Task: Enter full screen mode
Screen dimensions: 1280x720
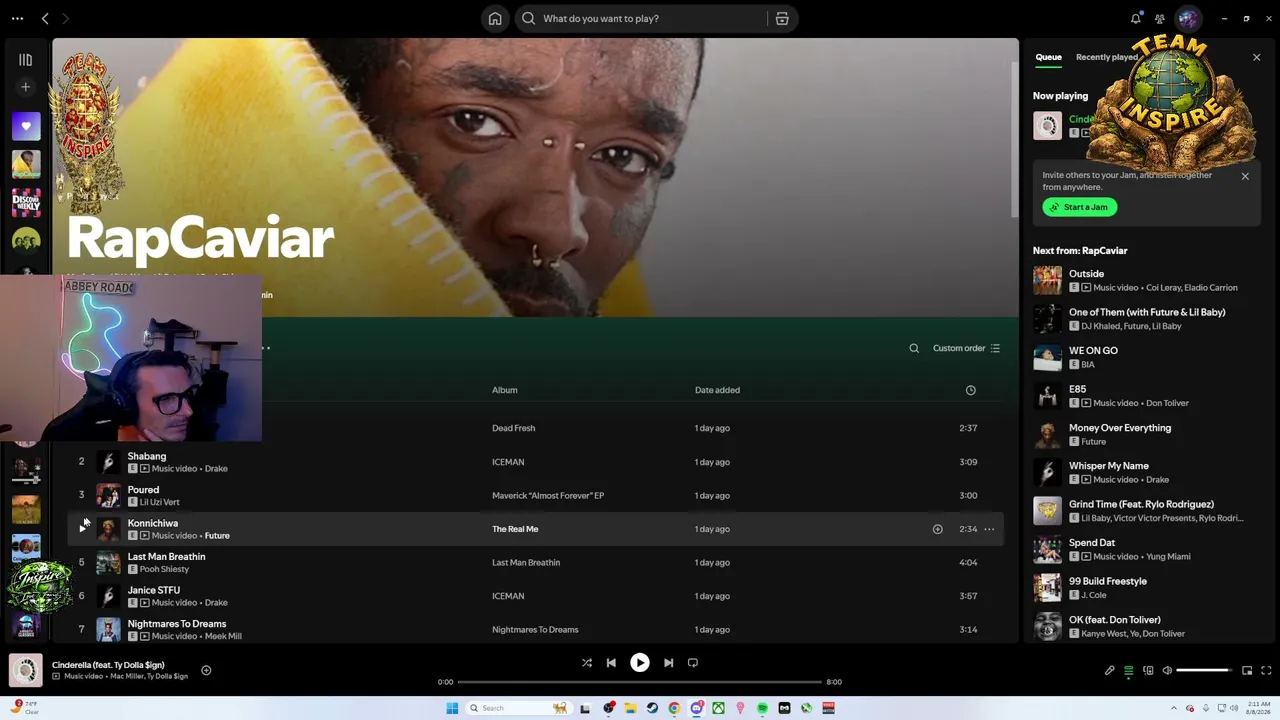Action: [x=1266, y=670]
